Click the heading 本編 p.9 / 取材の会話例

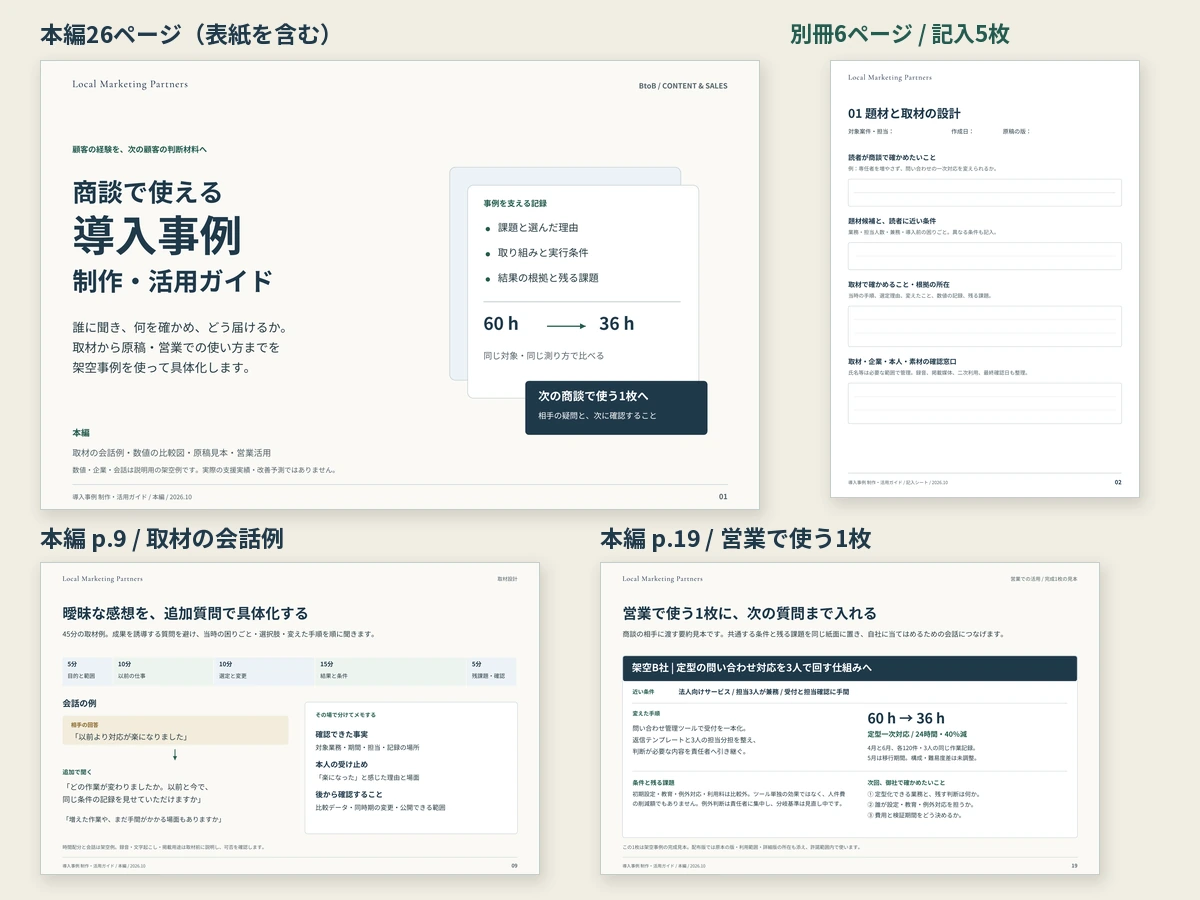162,538
